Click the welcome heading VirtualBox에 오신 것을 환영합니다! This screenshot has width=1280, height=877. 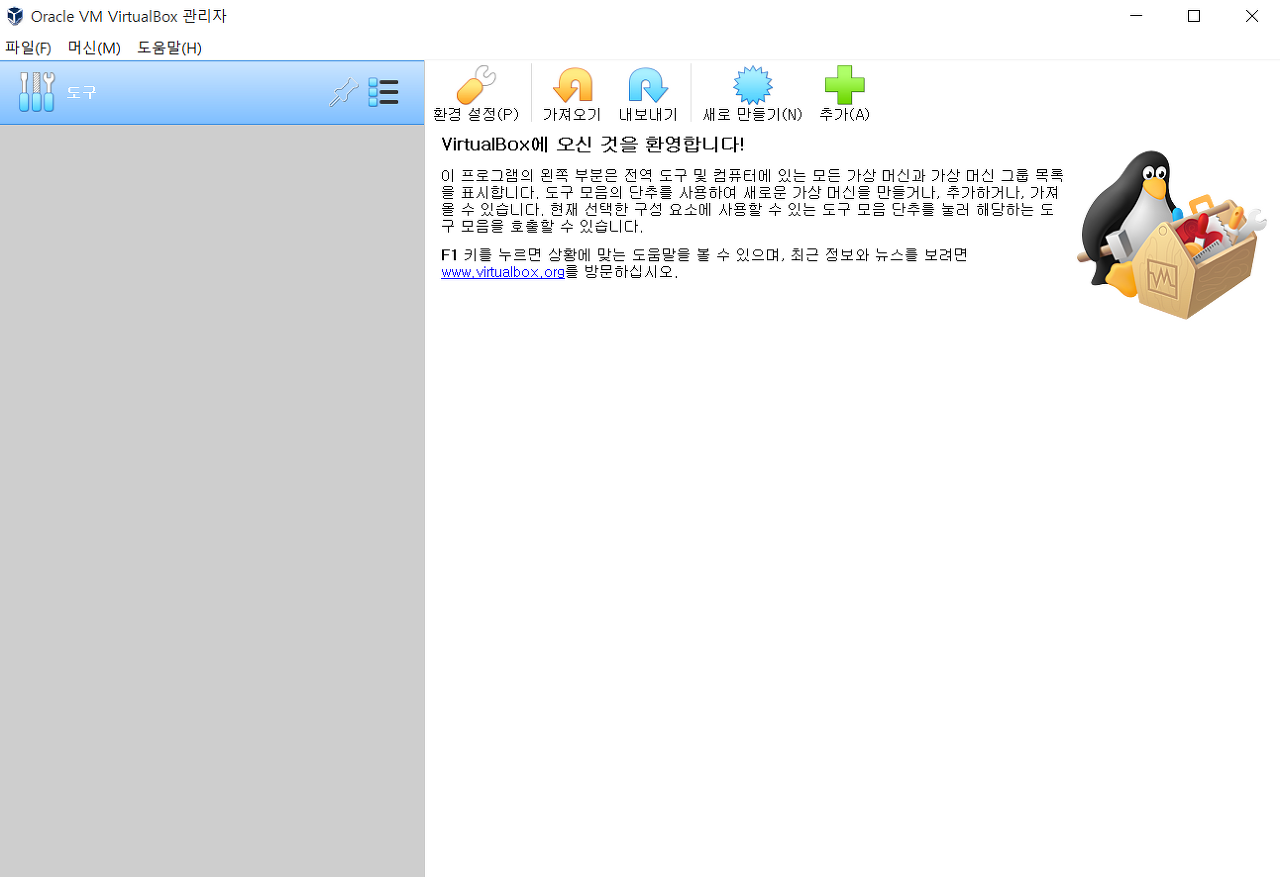click(593, 145)
